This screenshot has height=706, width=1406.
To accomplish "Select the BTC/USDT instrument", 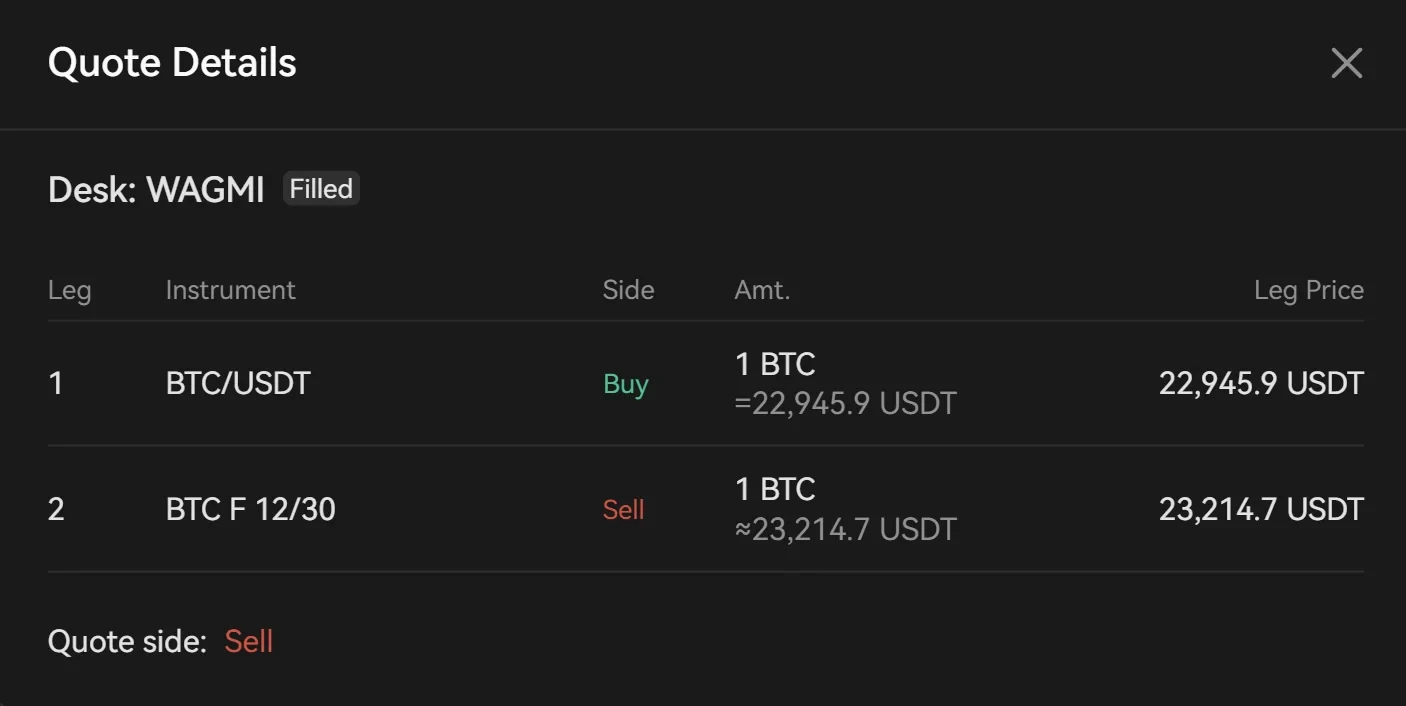I will (x=238, y=383).
